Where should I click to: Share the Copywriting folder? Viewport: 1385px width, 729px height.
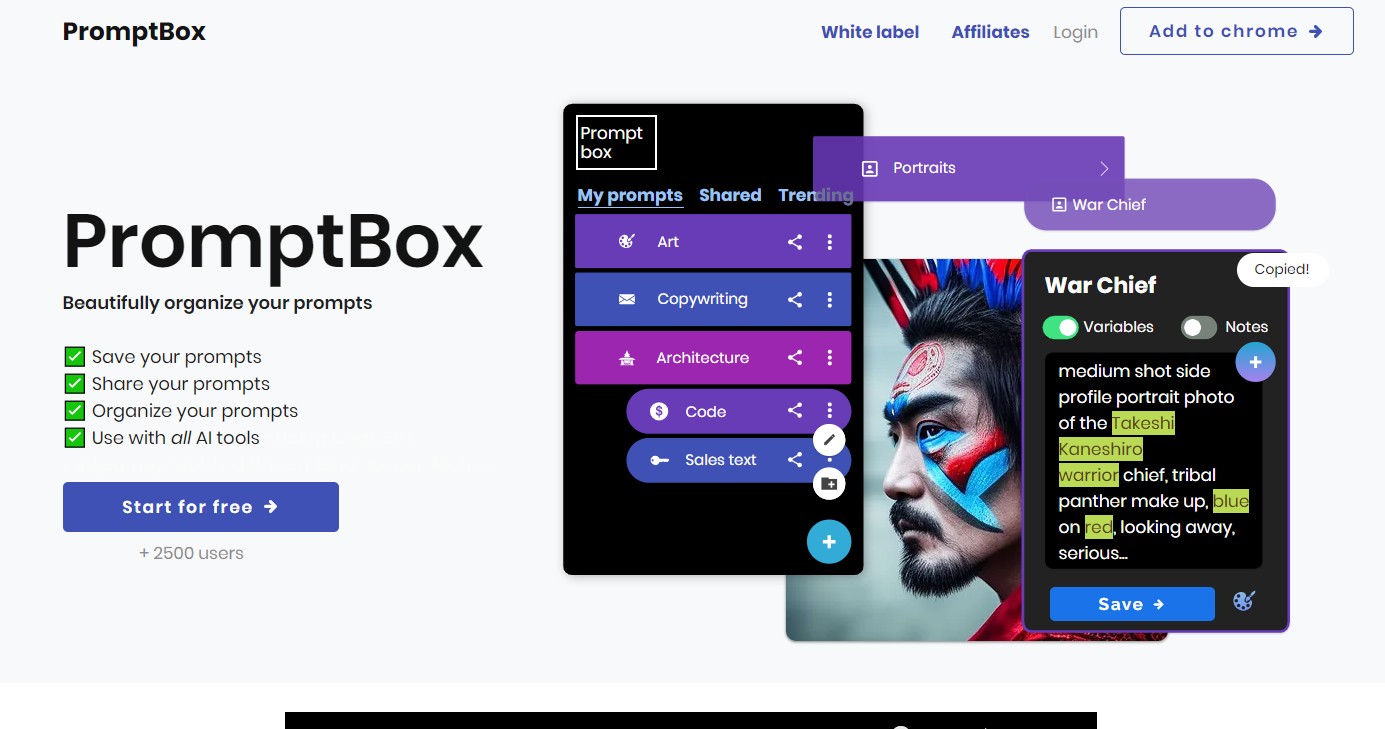(x=795, y=299)
